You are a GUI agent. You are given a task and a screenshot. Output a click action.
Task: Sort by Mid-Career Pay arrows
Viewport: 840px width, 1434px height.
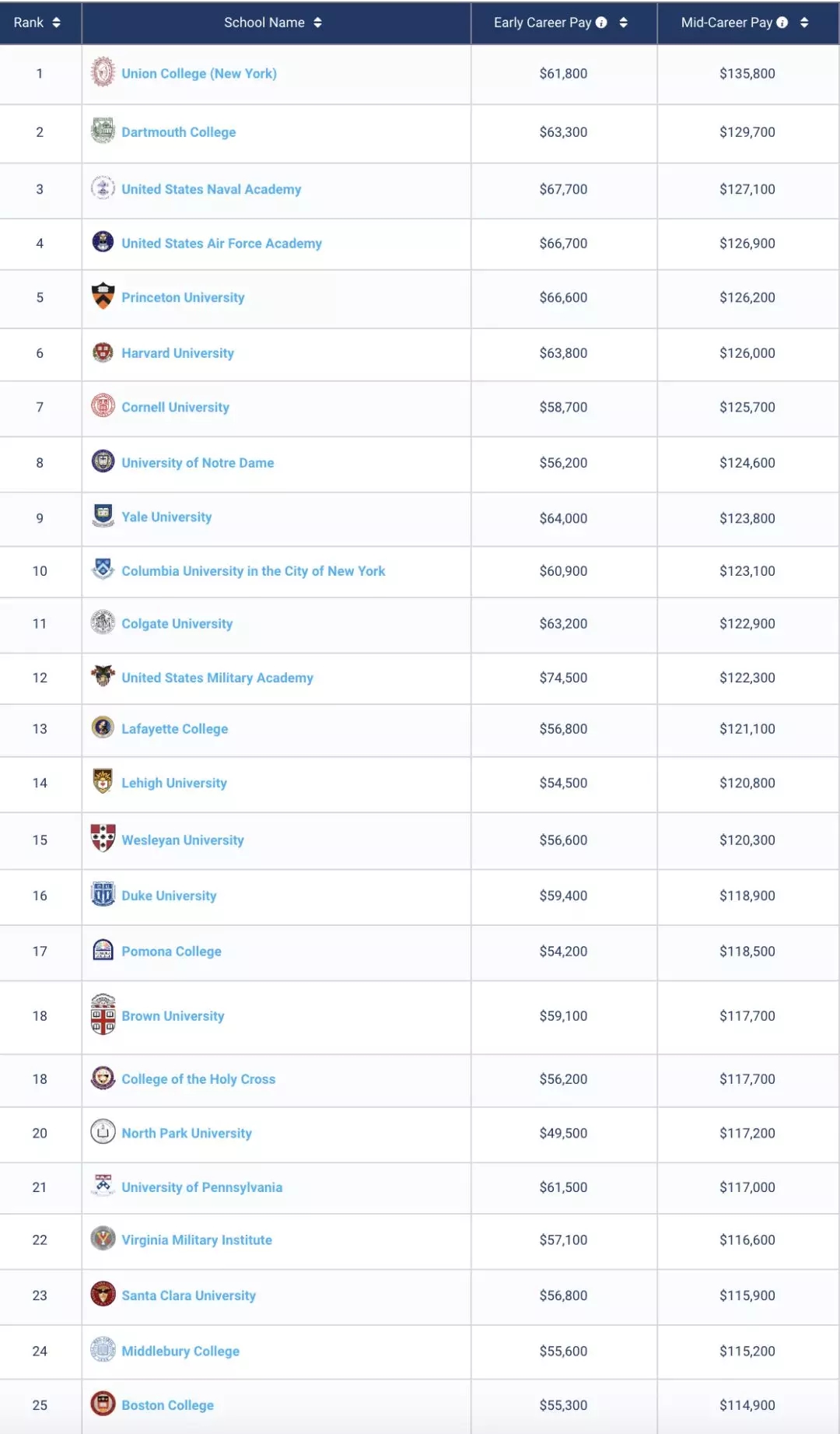click(x=804, y=23)
